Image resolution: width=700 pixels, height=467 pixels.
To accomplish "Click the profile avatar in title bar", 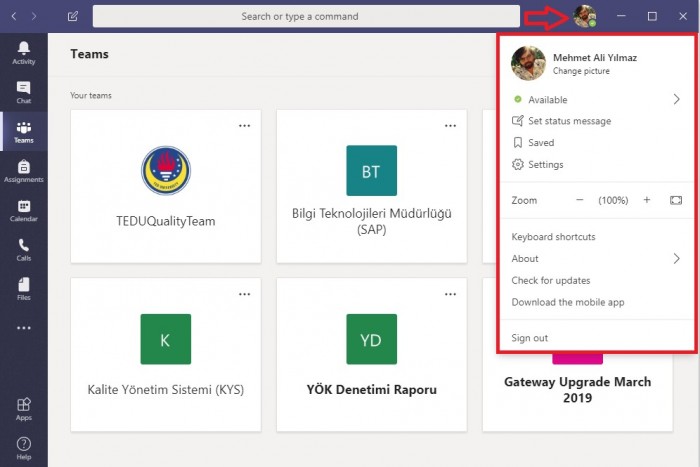I will coord(584,17).
